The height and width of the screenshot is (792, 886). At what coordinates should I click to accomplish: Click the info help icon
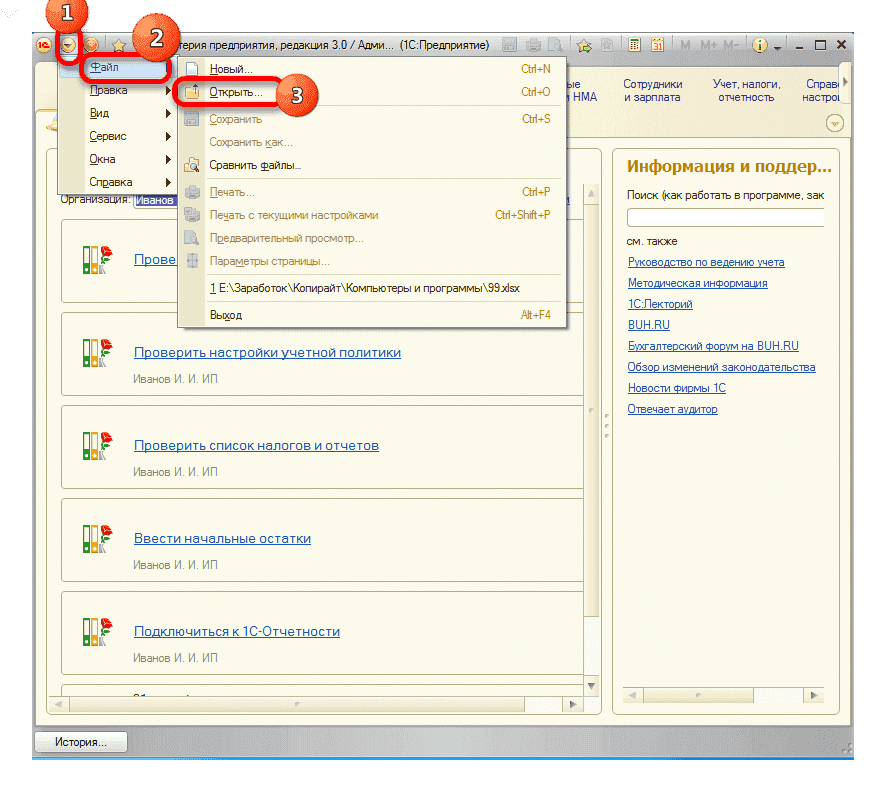760,45
